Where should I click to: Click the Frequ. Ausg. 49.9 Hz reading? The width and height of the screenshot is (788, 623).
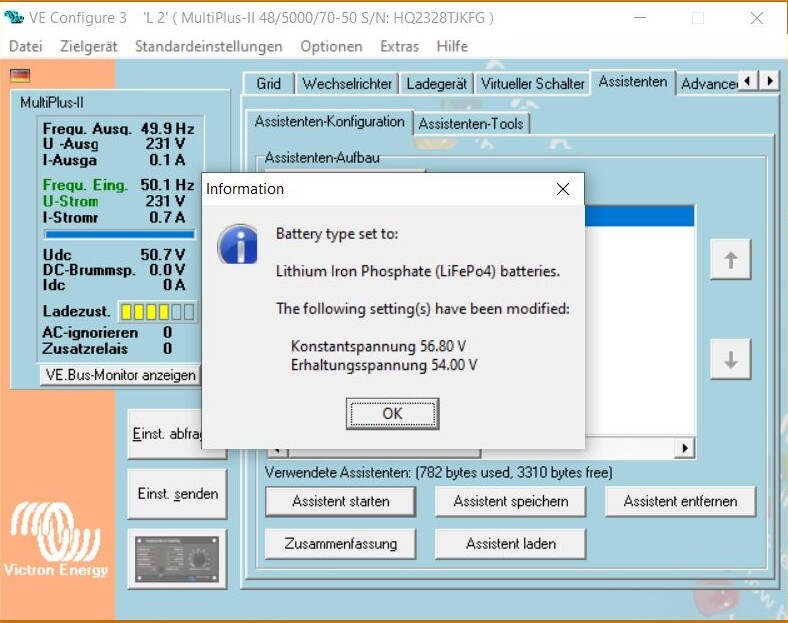click(119, 129)
